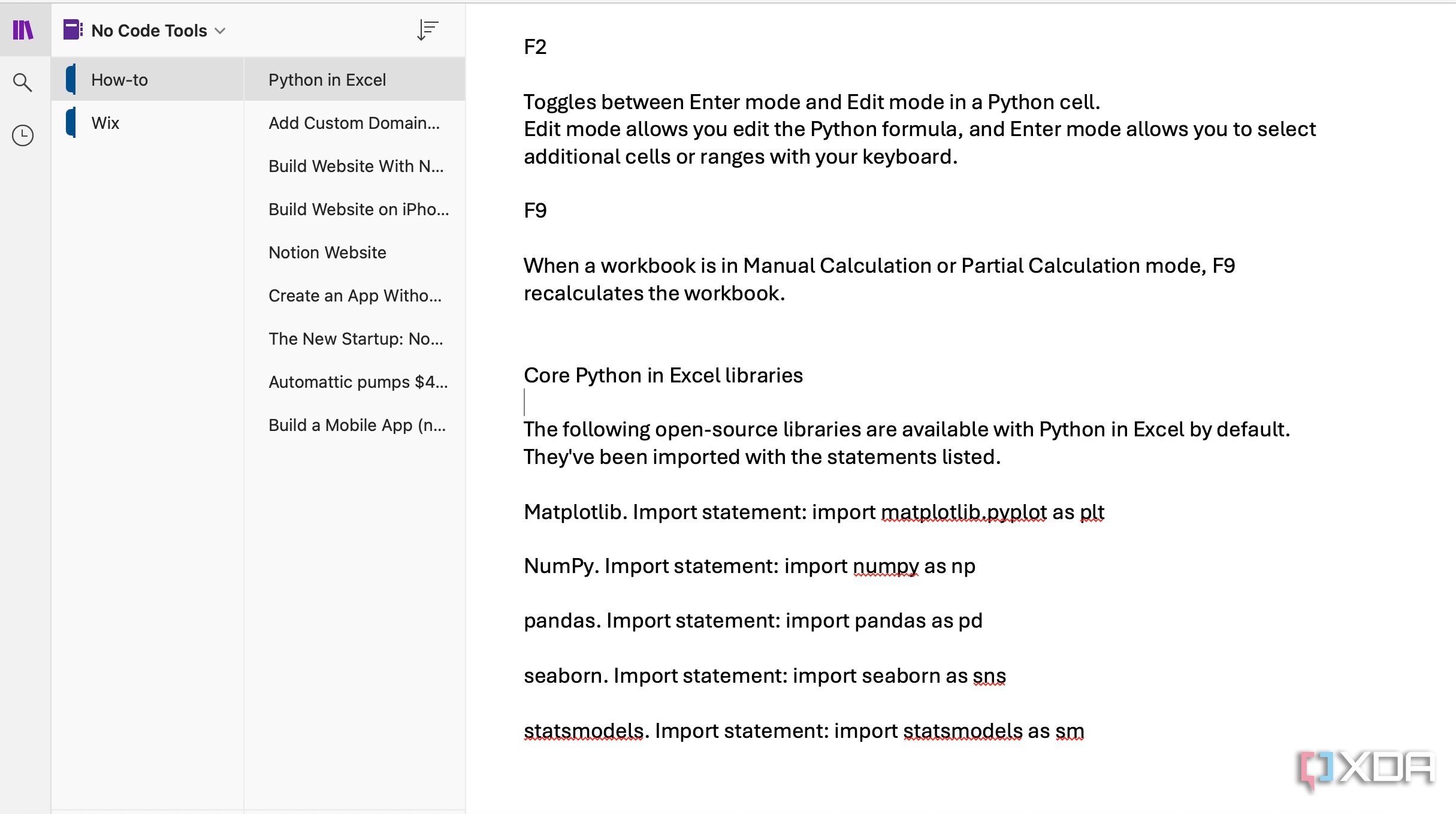Open the Build Website on iPhone page
This screenshot has width=1456, height=814.
pyautogui.click(x=358, y=209)
